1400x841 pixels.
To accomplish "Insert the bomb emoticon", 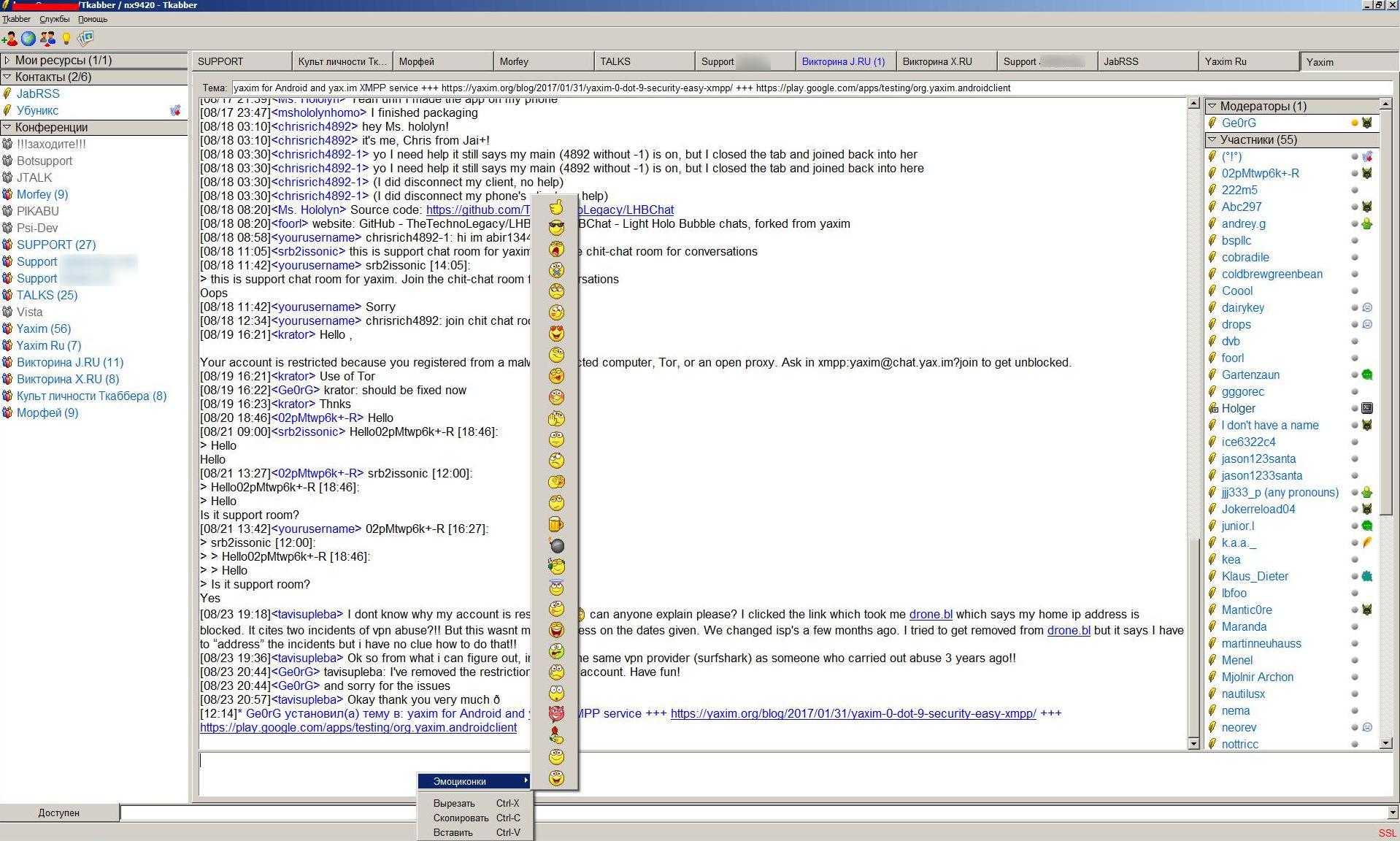I will pos(556,545).
